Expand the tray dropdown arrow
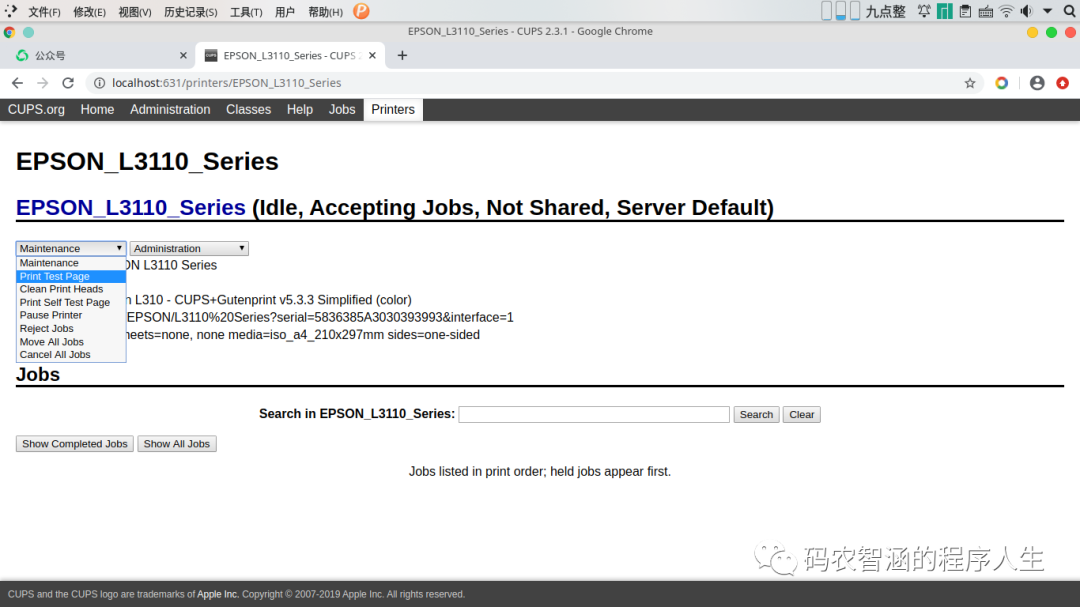 (1048, 11)
